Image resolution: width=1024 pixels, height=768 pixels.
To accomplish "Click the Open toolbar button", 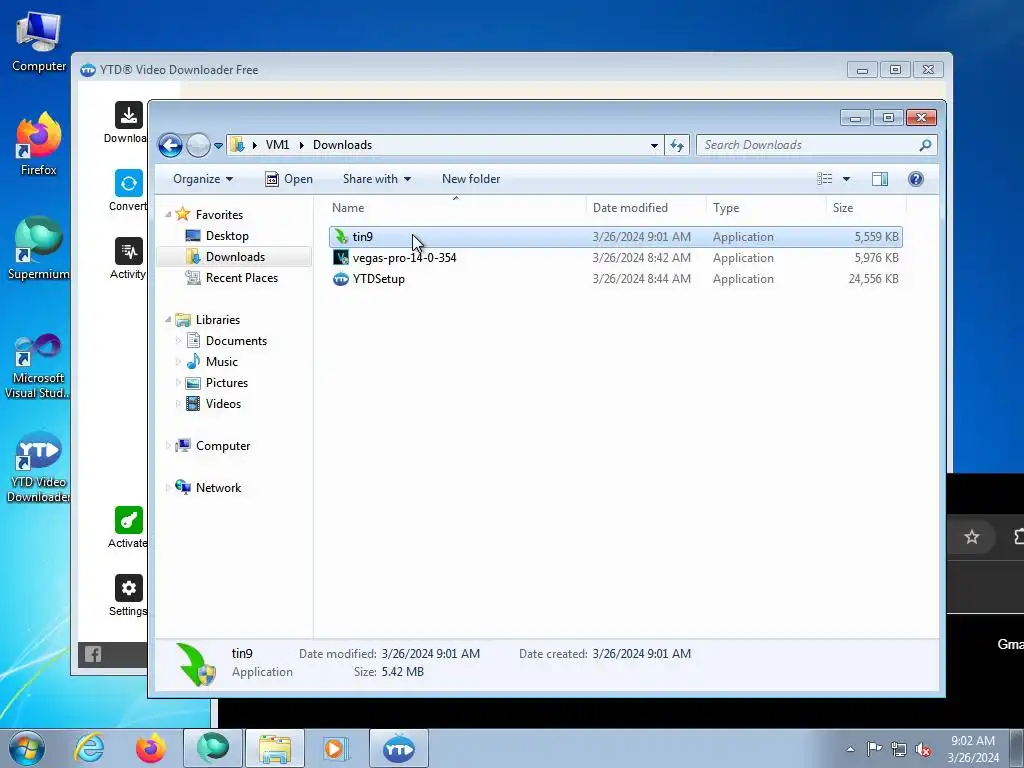I will click(x=289, y=179).
